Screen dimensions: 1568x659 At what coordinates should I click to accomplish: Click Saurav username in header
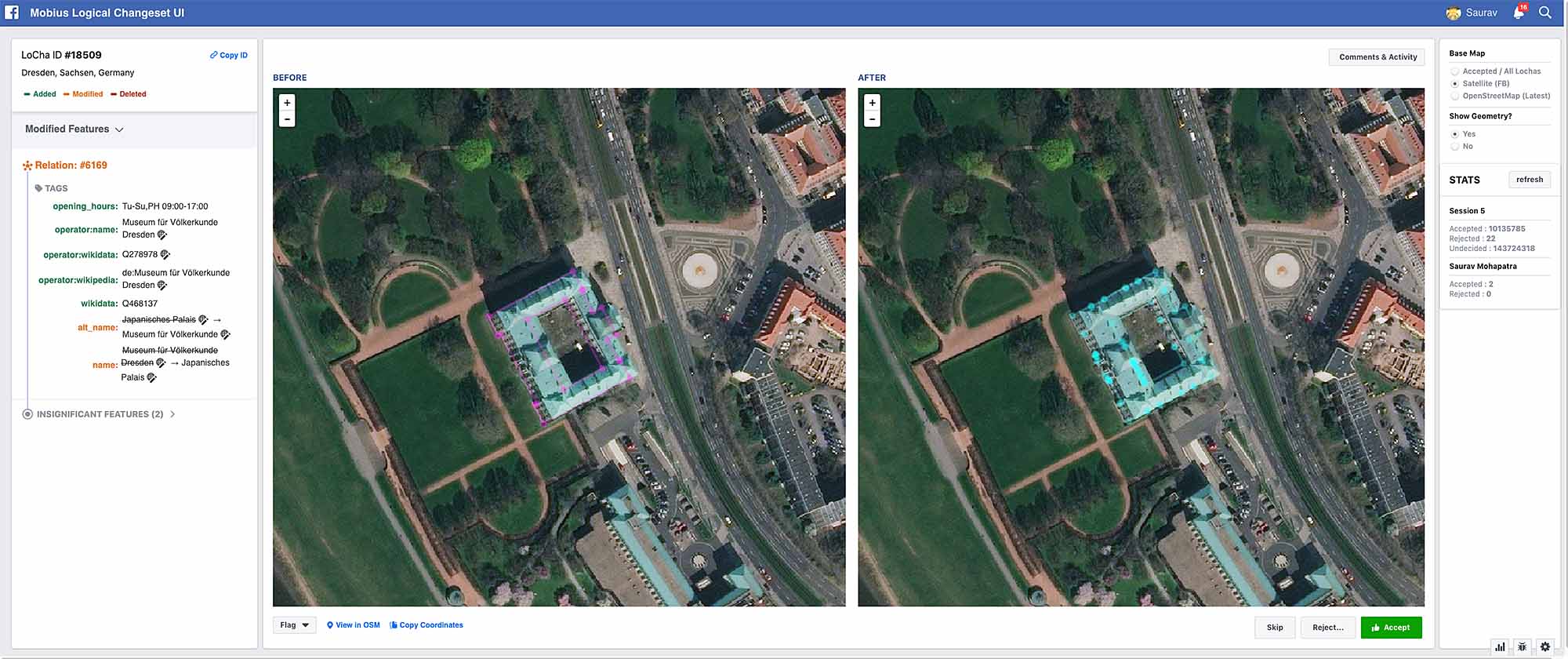point(1481,13)
